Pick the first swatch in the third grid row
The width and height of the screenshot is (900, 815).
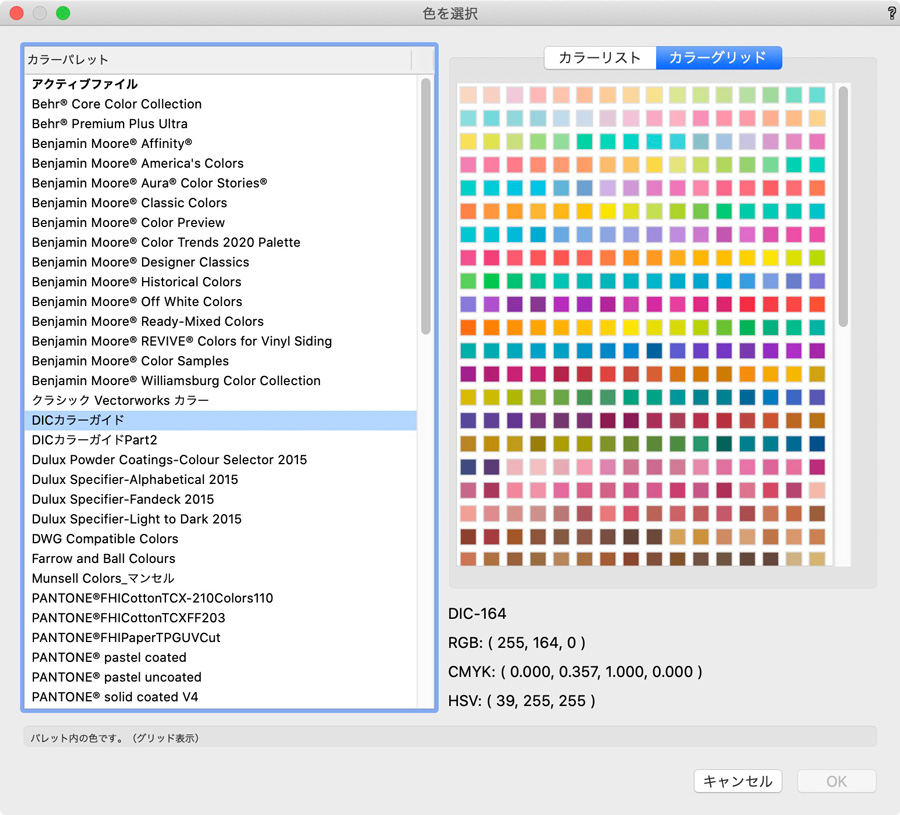tap(468, 142)
